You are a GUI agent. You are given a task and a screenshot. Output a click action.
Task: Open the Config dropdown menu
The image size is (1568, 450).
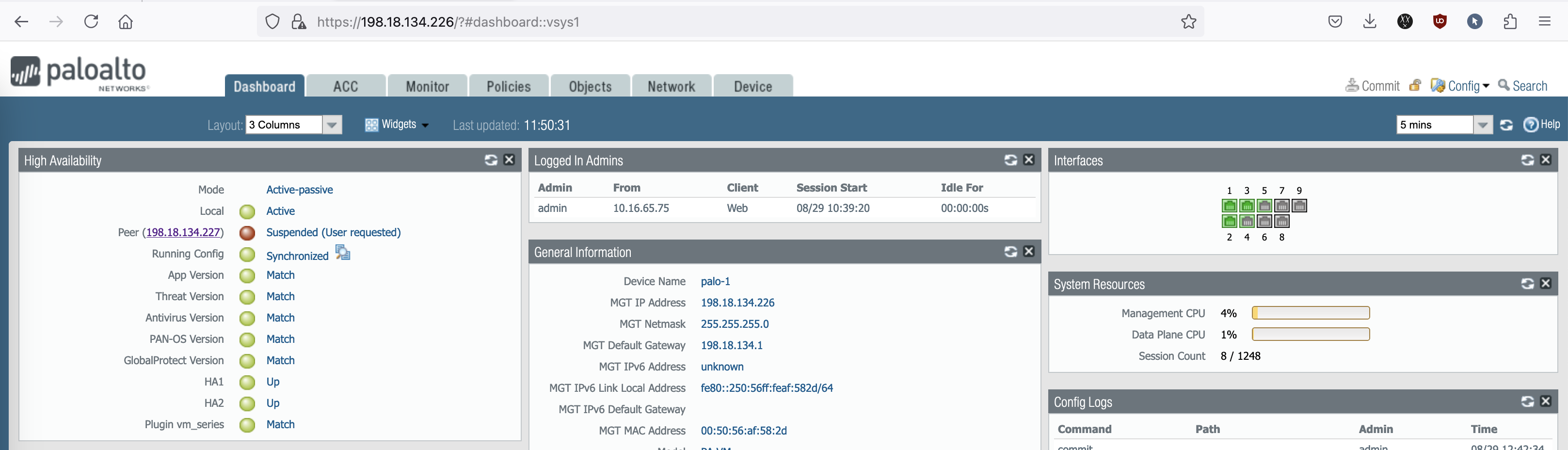tap(1460, 86)
